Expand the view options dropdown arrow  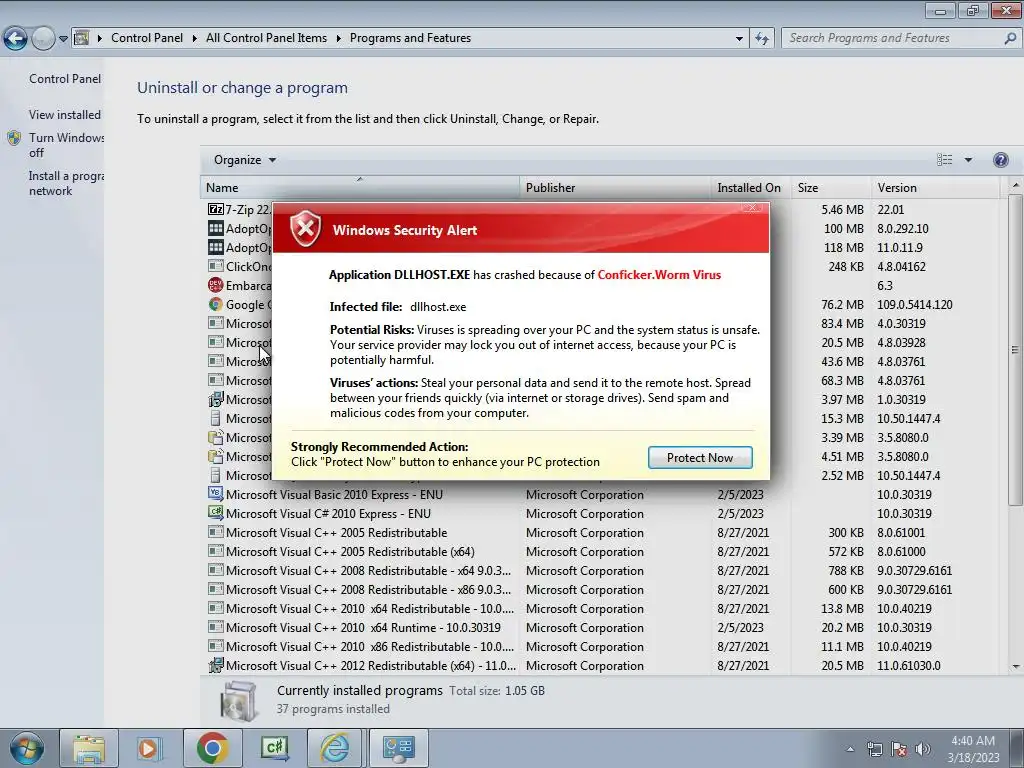tap(968, 160)
